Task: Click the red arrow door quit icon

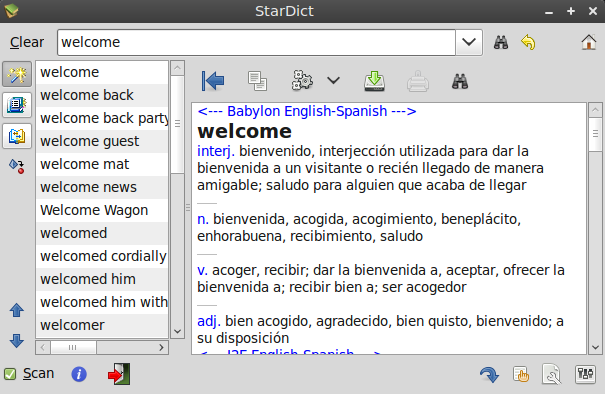Action: [119, 374]
